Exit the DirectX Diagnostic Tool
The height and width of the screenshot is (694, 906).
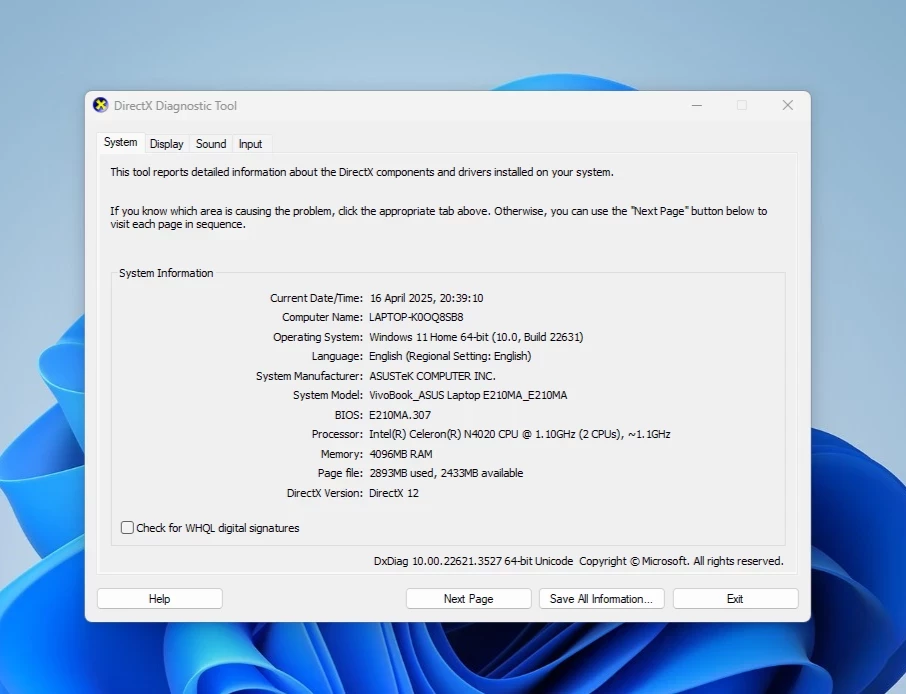click(x=736, y=599)
